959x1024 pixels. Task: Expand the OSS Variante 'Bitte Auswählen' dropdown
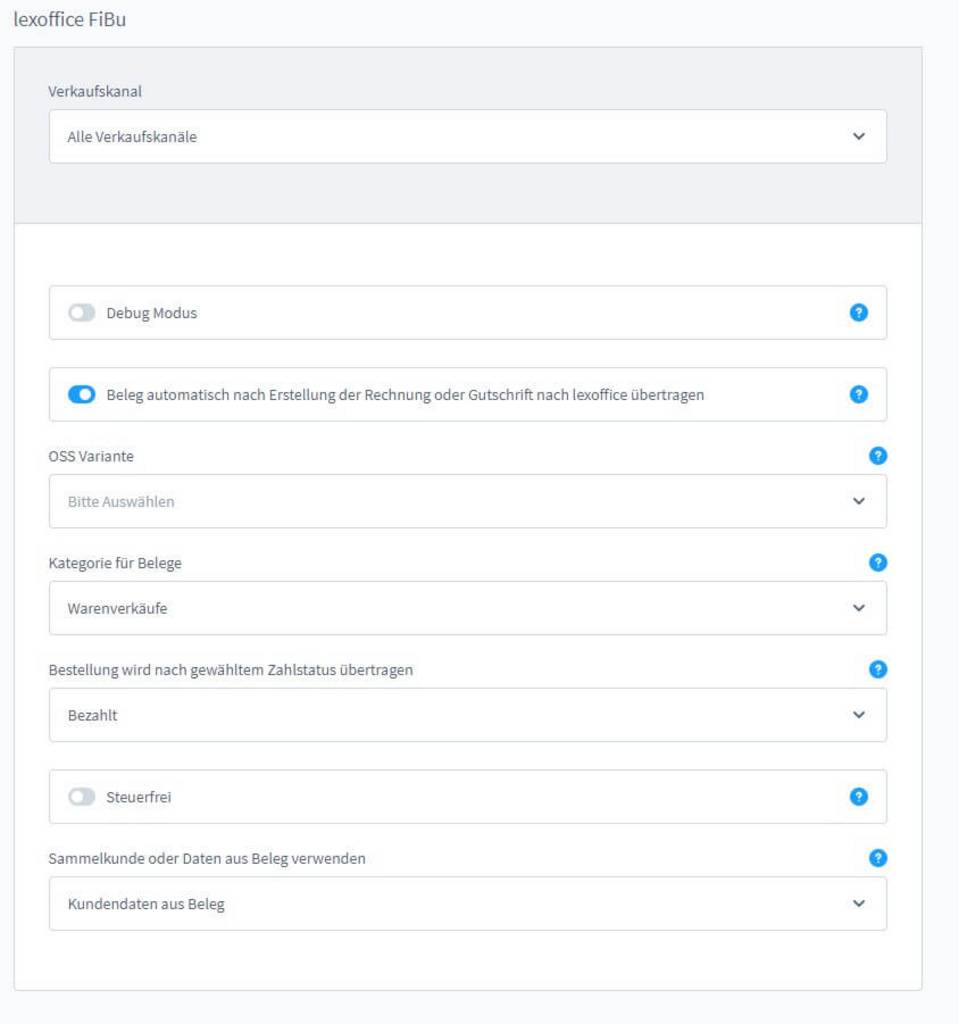(467, 501)
